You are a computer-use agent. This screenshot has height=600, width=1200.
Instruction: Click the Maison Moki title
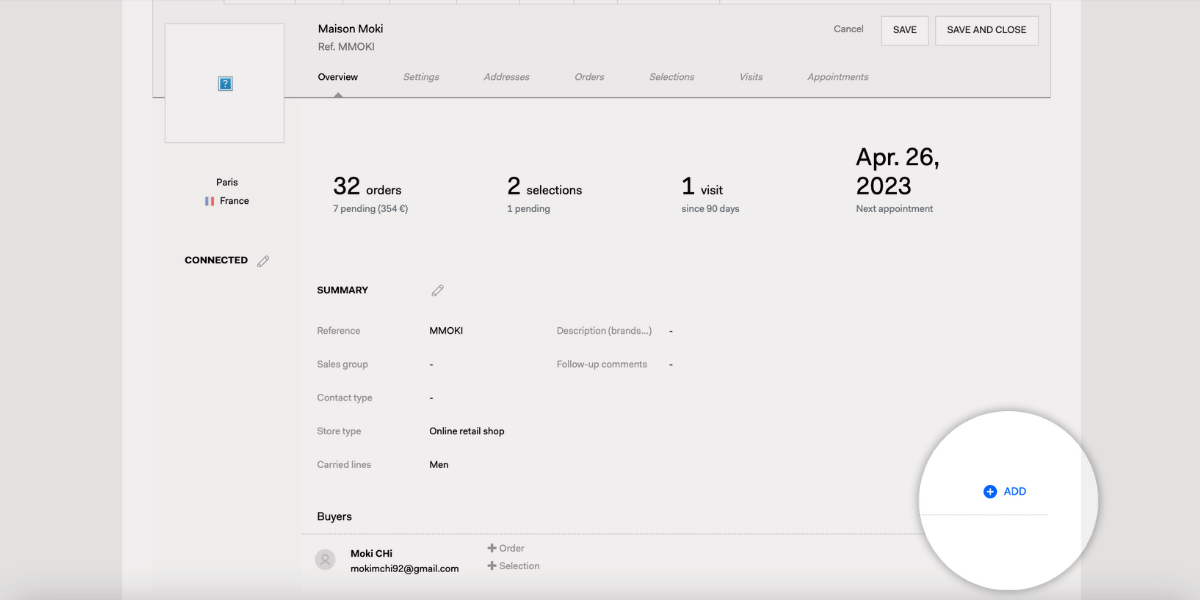(x=350, y=29)
